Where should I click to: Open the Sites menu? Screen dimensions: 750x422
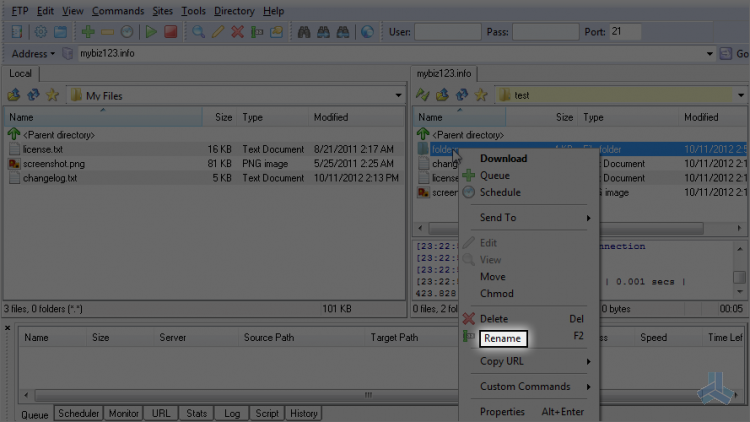162,11
